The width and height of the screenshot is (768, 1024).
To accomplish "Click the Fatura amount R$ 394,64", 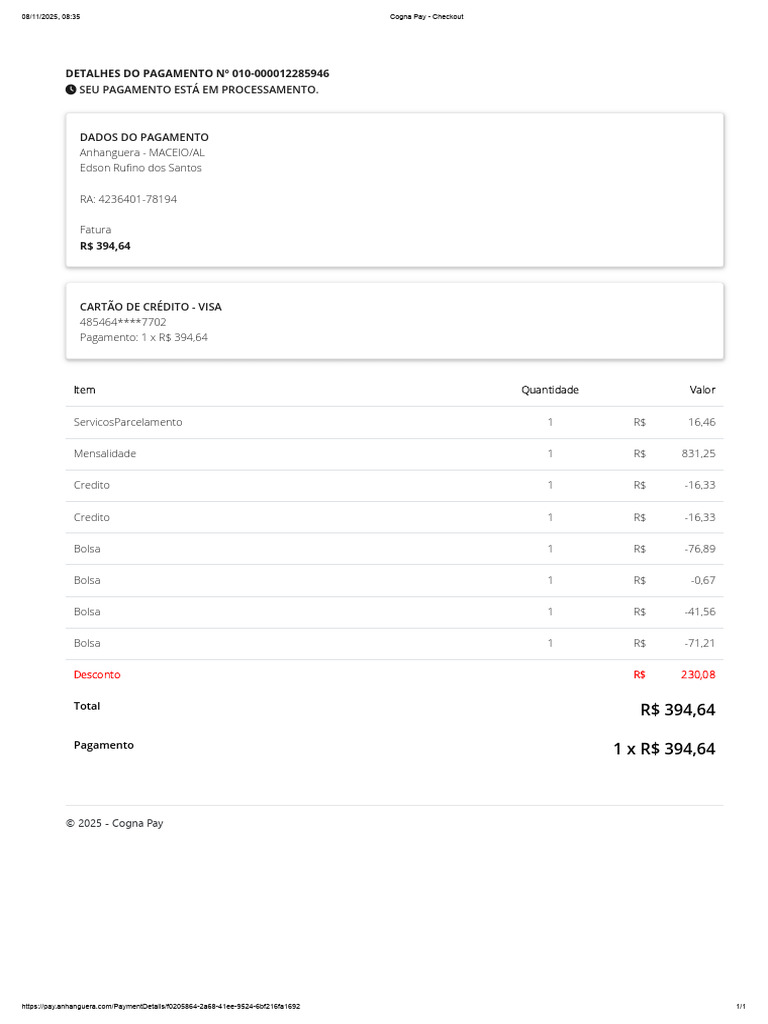I will tap(105, 246).
